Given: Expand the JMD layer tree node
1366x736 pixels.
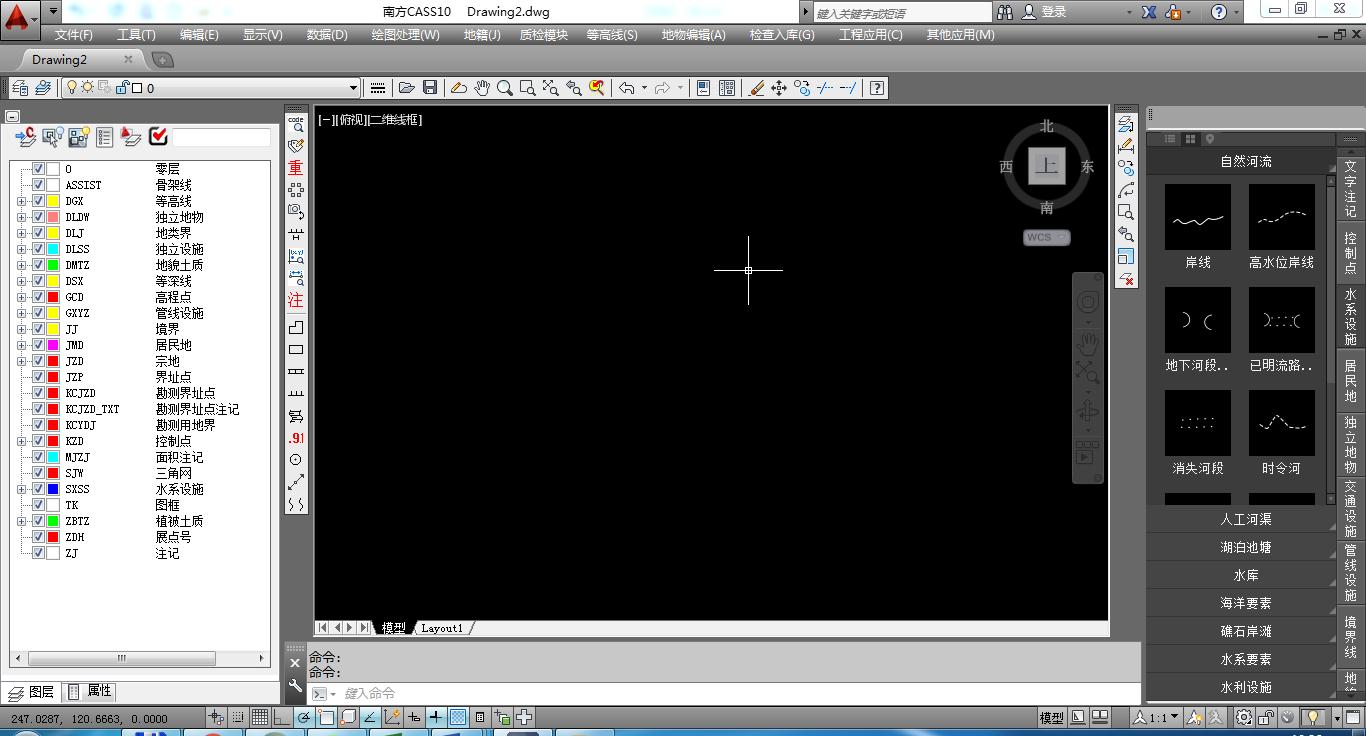Looking at the screenshot, I should 21,345.
